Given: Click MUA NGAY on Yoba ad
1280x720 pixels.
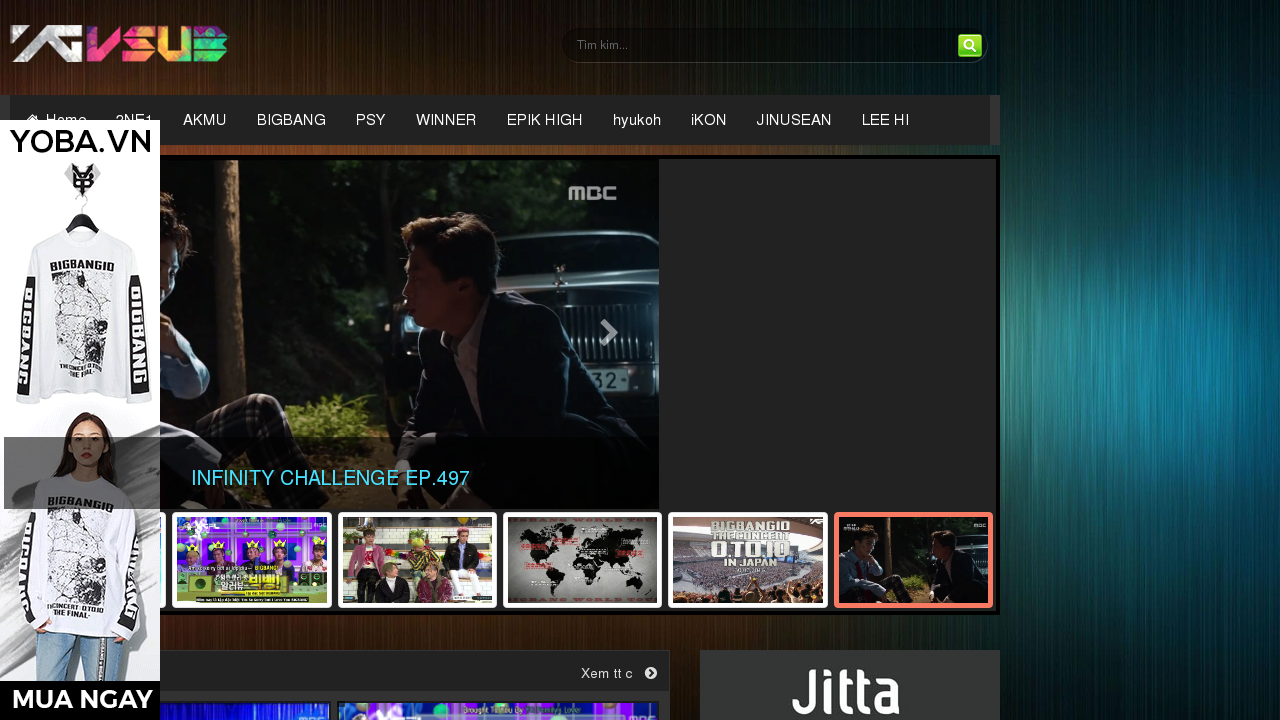Looking at the screenshot, I should (x=80, y=700).
